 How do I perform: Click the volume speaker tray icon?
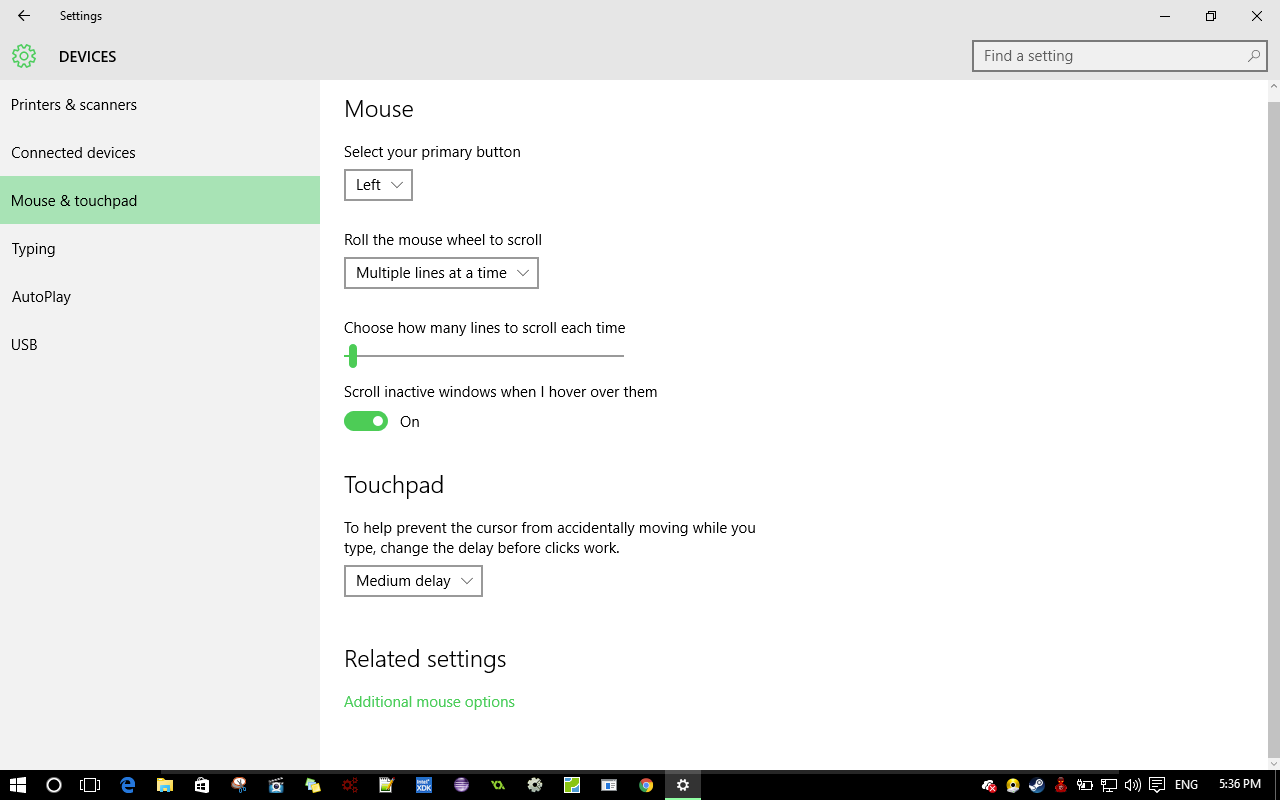[1132, 785]
